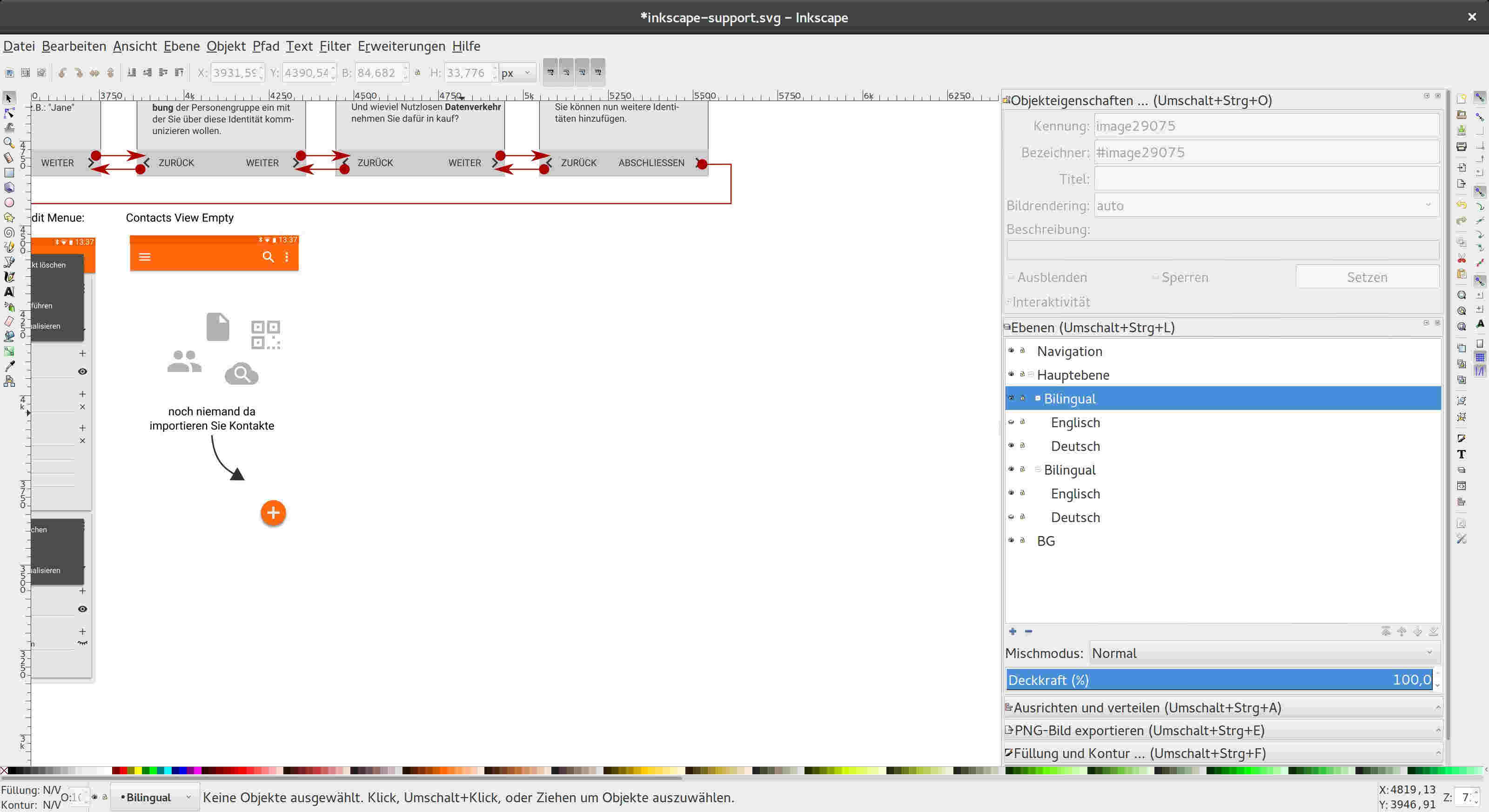
Task: Select the Zoom tool
Action: click(x=9, y=143)
